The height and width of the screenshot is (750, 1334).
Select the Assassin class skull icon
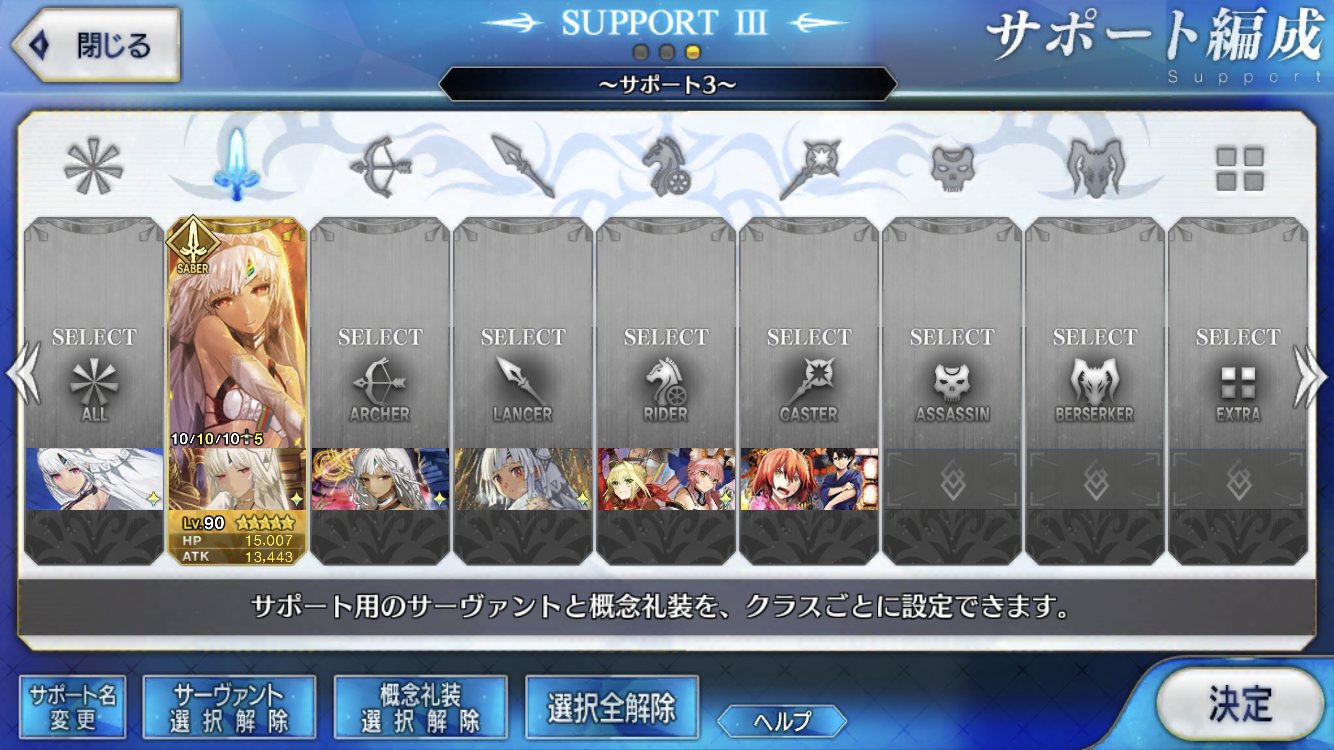point(952,168)
